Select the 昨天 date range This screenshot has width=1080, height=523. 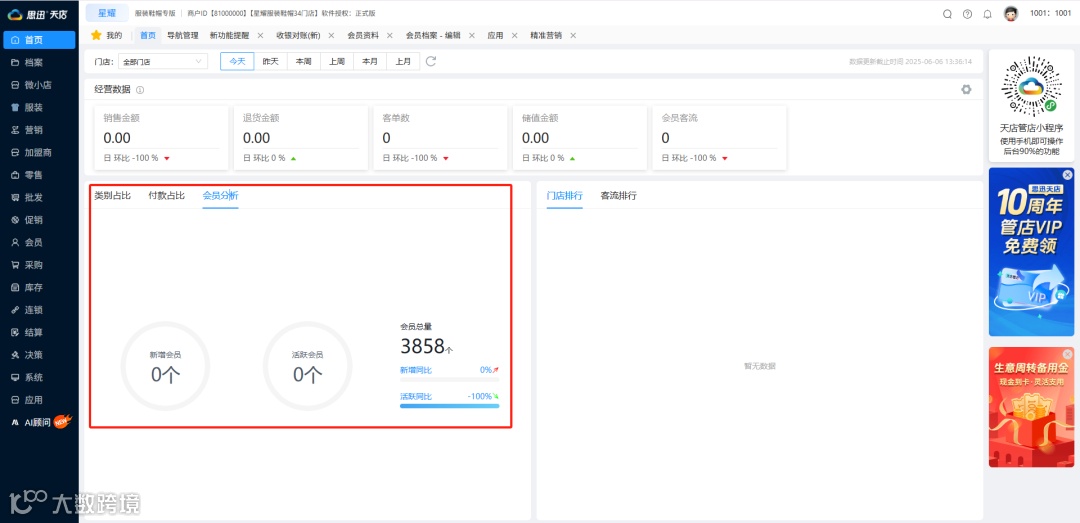271,61
